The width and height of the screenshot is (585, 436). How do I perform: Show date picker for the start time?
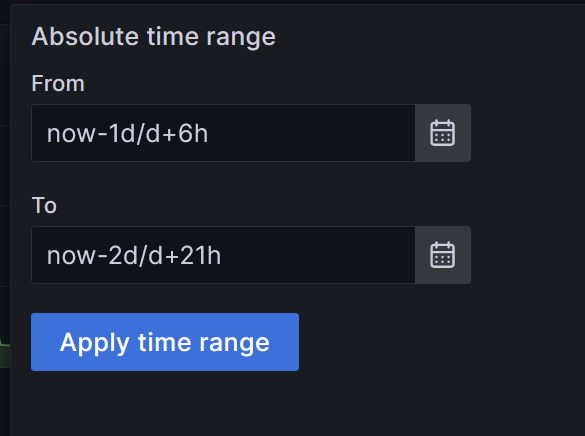443,133
